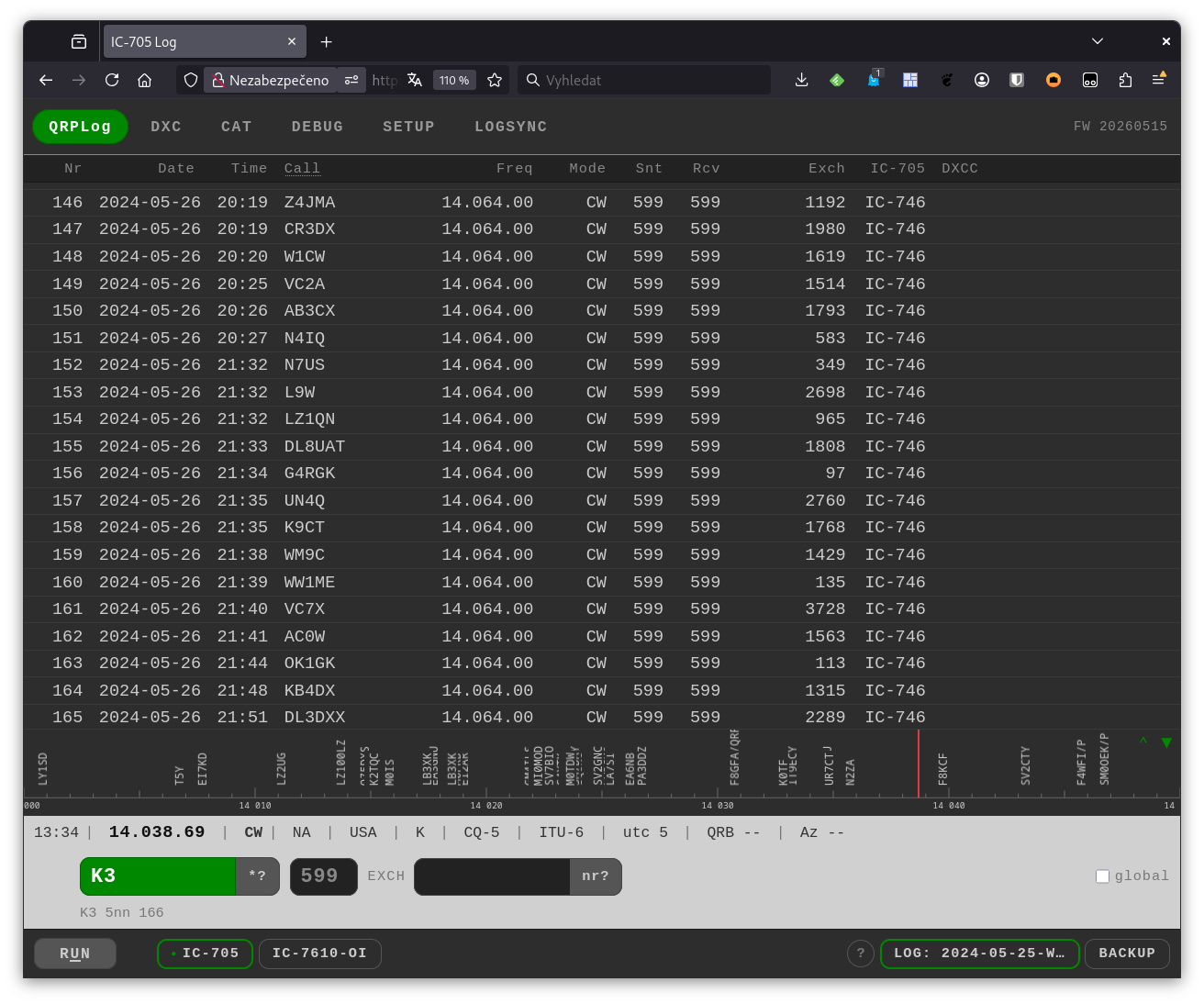Expand the list all tabs chevron

tap(1098, 41)
